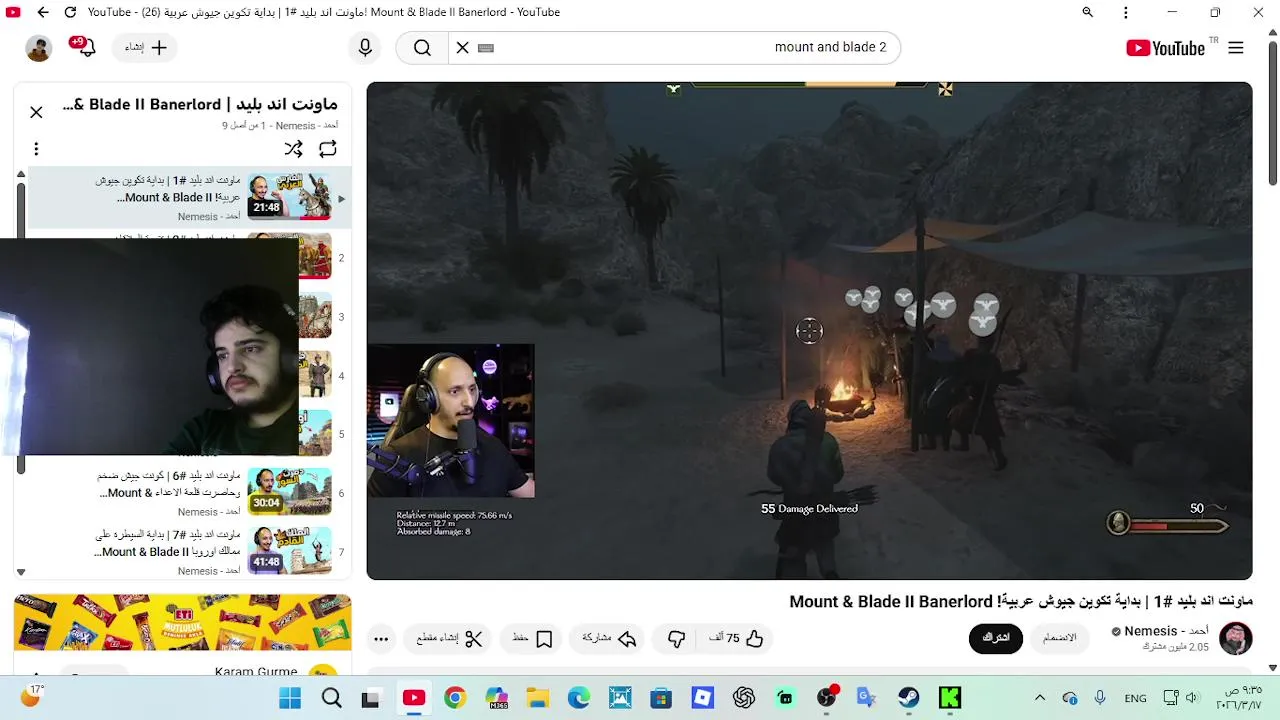
Task: Create a clip with إنشاء مقطع
Action: pyautogui.click(x=449, y=638)
